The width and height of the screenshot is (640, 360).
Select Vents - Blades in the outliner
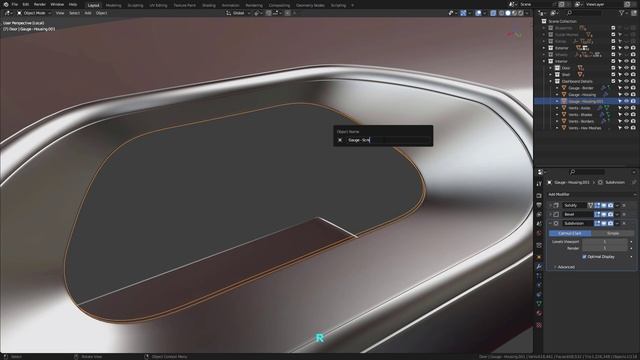tap(580, 115)
